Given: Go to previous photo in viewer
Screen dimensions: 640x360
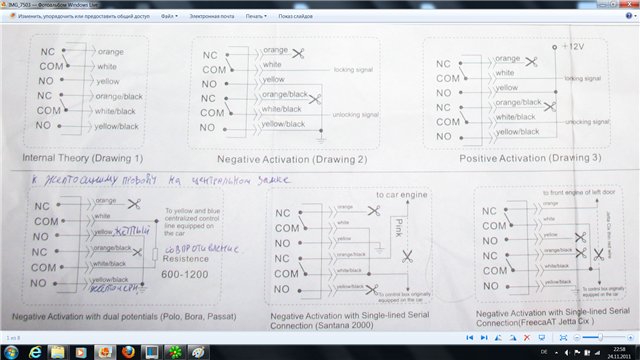Looking at the screenshot, I should (469, 338).
